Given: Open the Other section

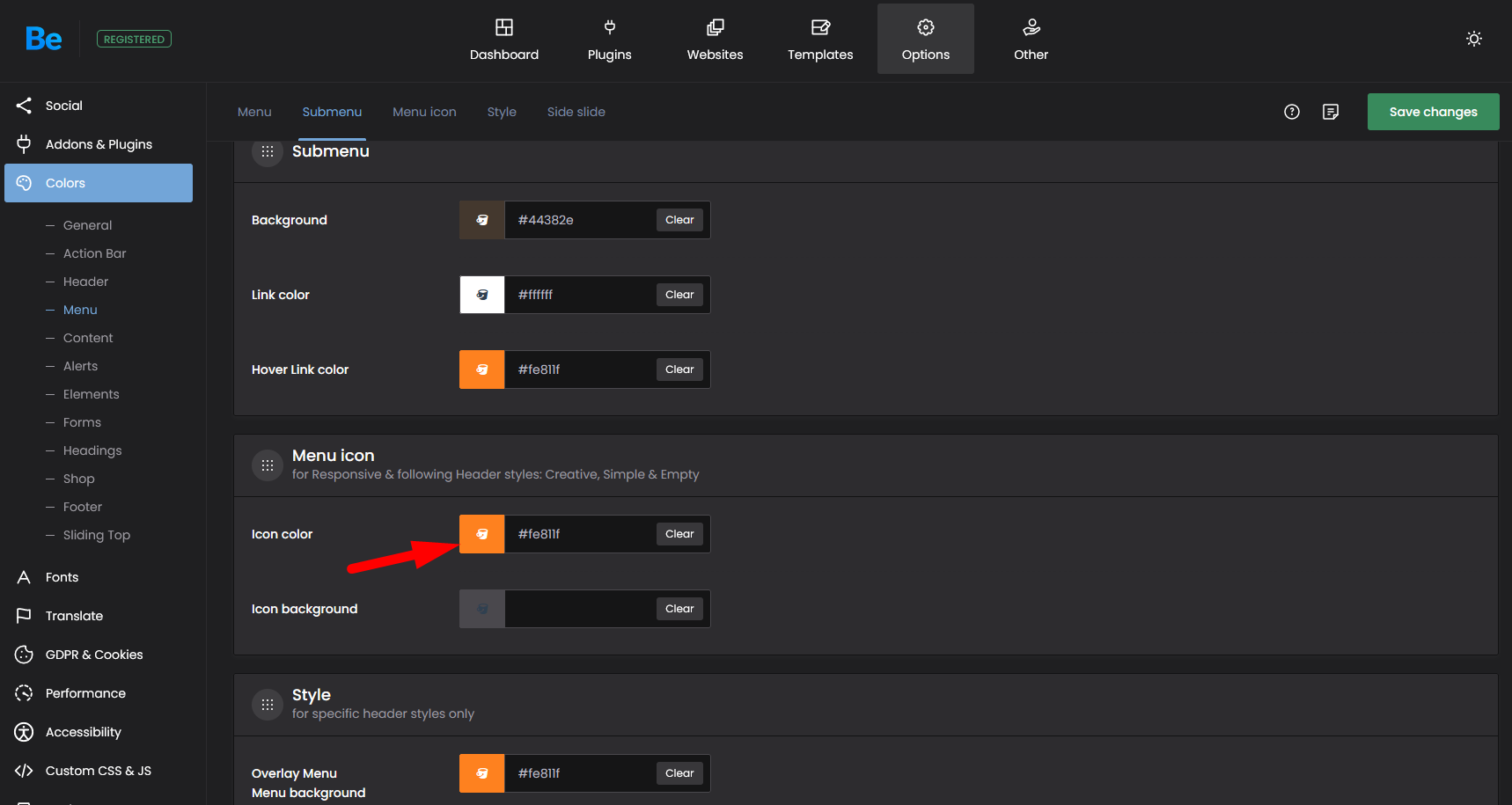Looking at the screenshot, I should point(1031,39).
